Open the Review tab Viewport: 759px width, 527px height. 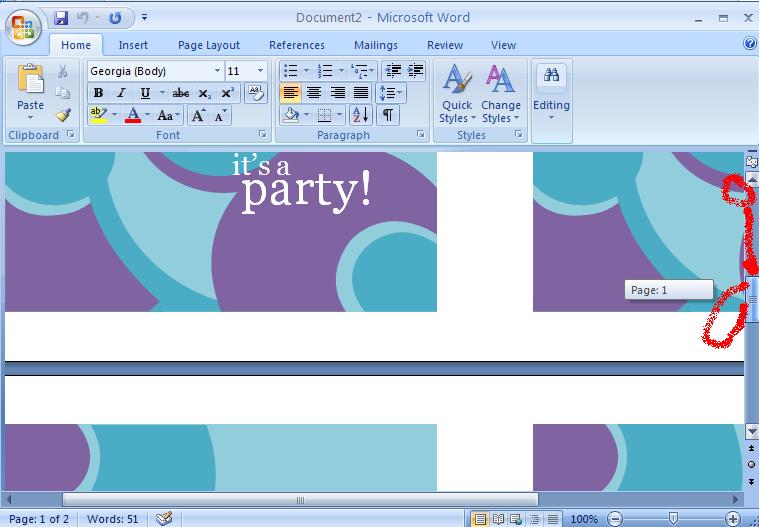click(445, 45)
